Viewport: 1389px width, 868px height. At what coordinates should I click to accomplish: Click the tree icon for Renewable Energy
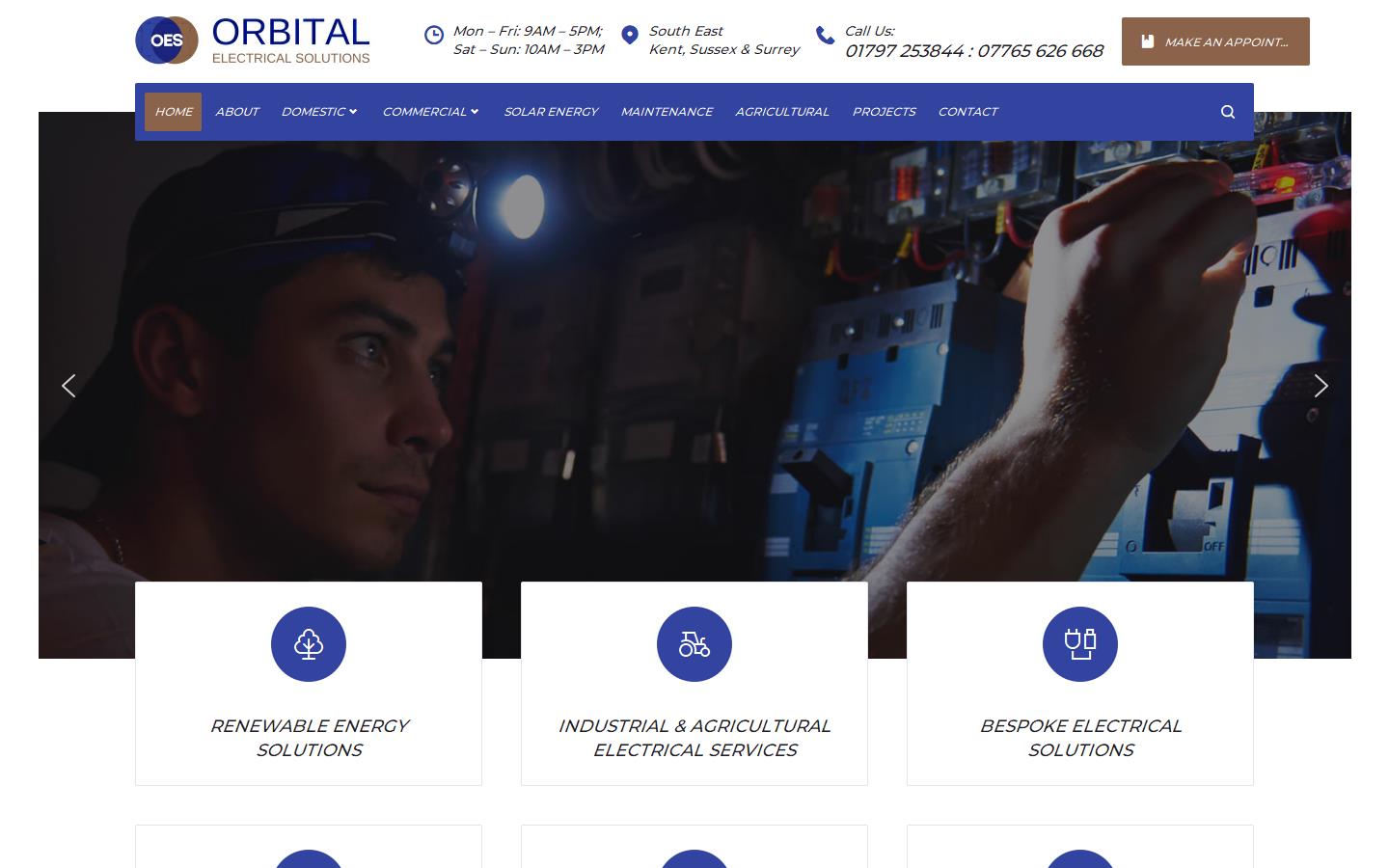point(309,644)
